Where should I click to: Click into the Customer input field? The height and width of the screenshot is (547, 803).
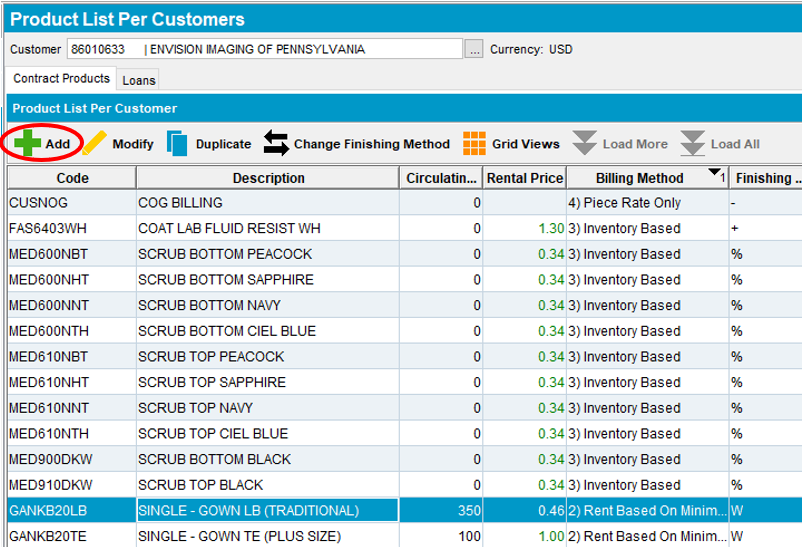pyautogui.click(x=264, y=49)
